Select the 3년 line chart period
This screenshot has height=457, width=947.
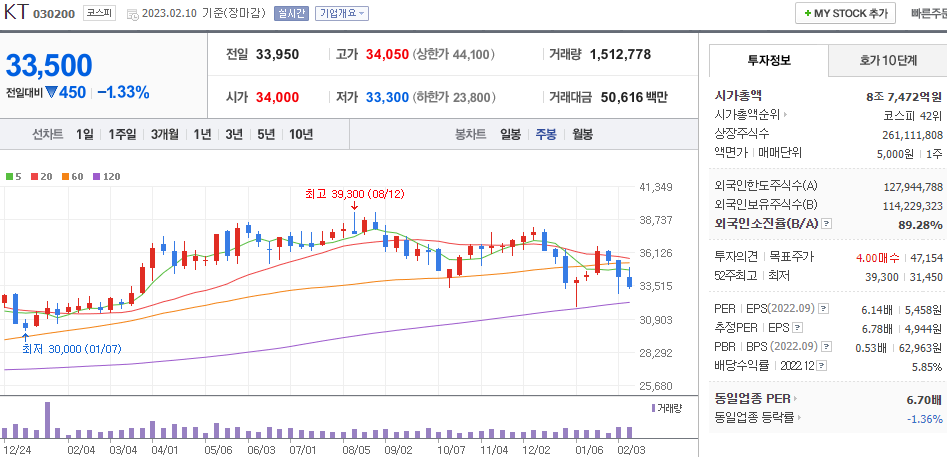click(234, 134)
